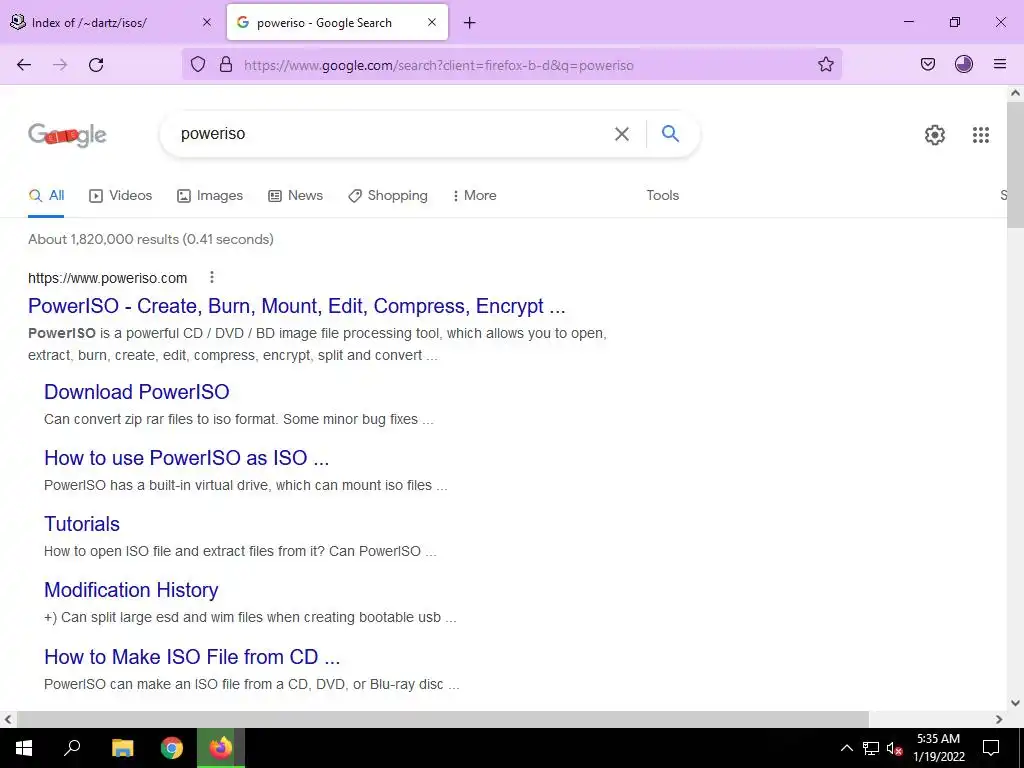Image resolution: width=1024 pixels, height=768 pixels.
Task: Switch to Videos results
Action: pyautogui.click(x=121, y=195)
